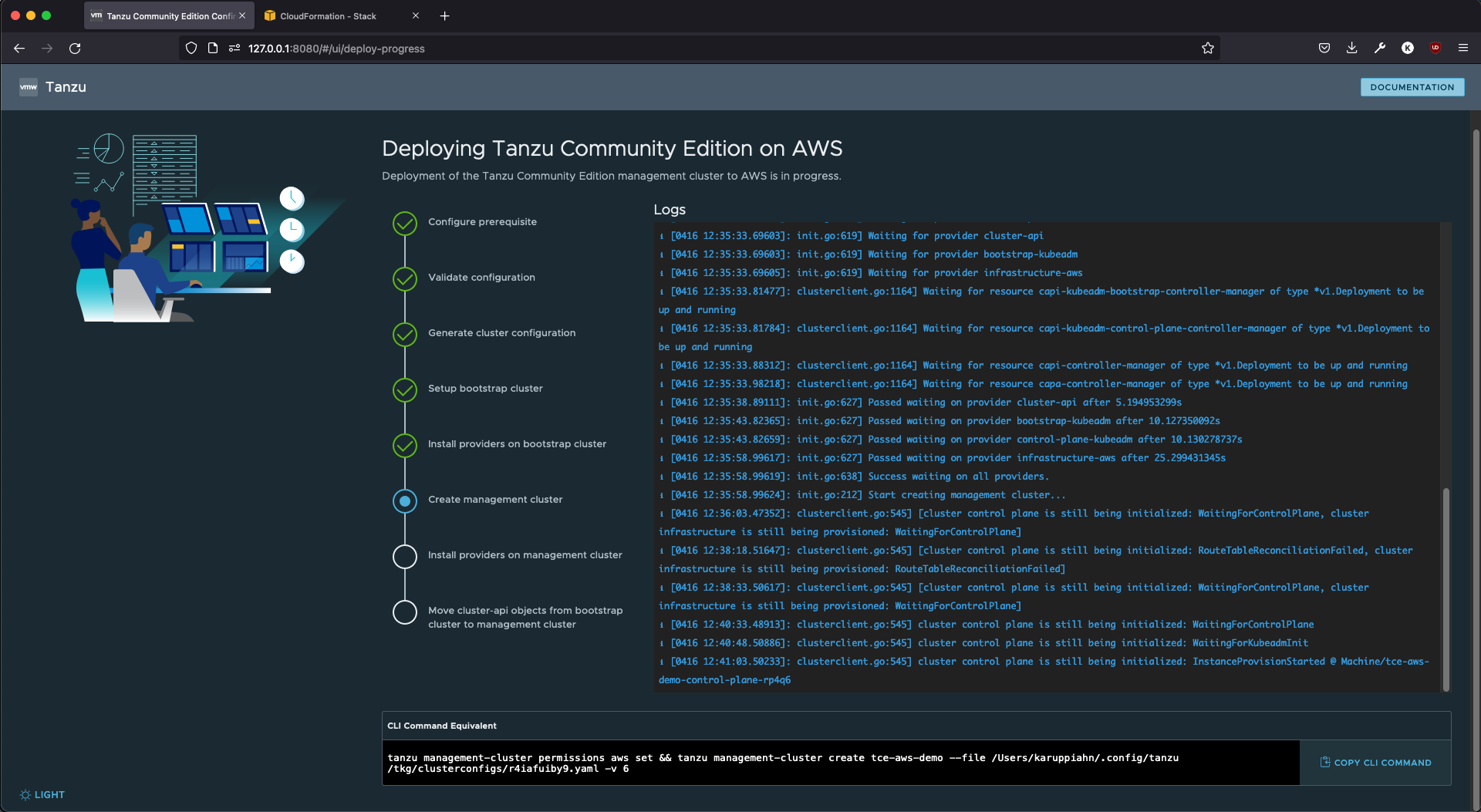
Task: Open the DOCUMENTATION button
Action: [x=1412, y=87]
